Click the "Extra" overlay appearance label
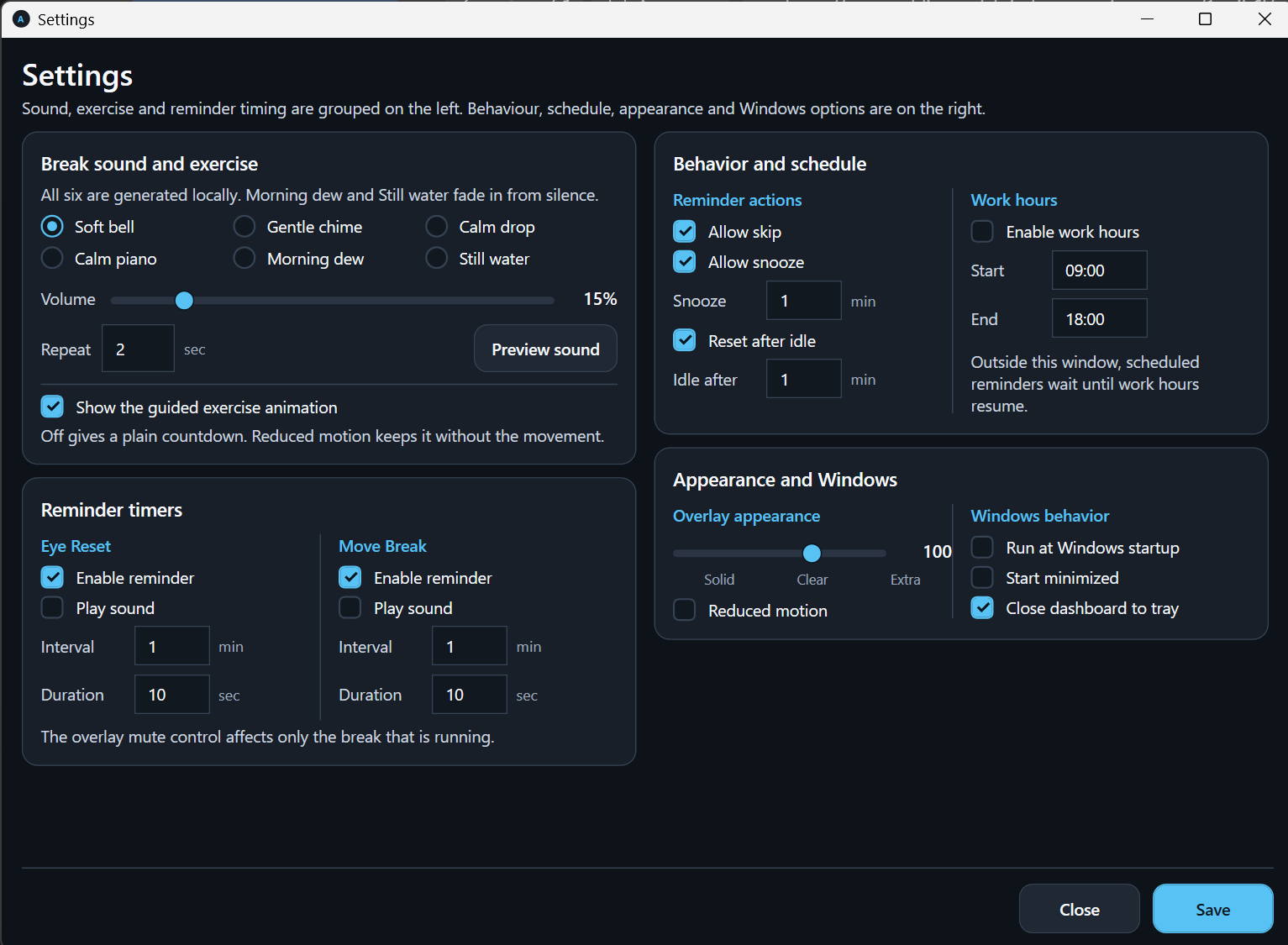 pyautogui.click(x=906, y=580)
